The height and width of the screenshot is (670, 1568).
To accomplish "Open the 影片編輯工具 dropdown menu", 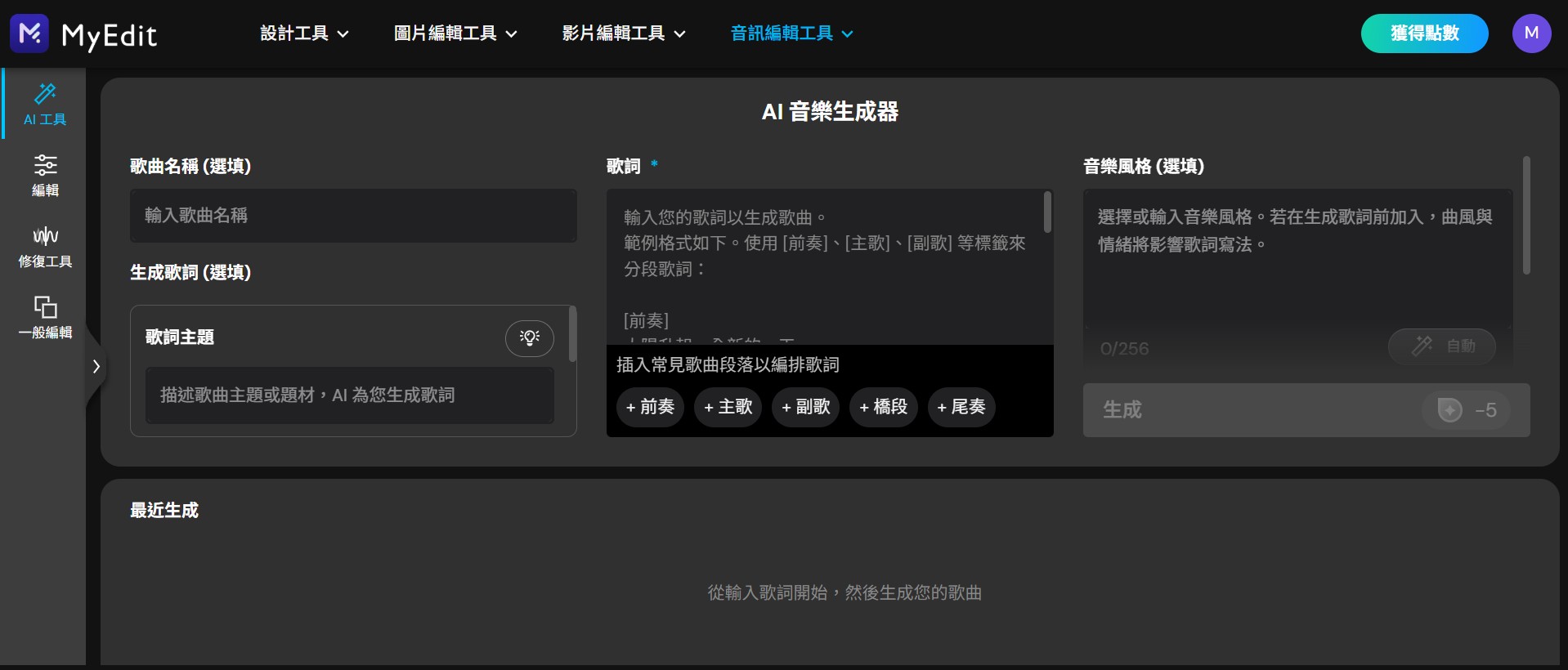I will [624, 33].
